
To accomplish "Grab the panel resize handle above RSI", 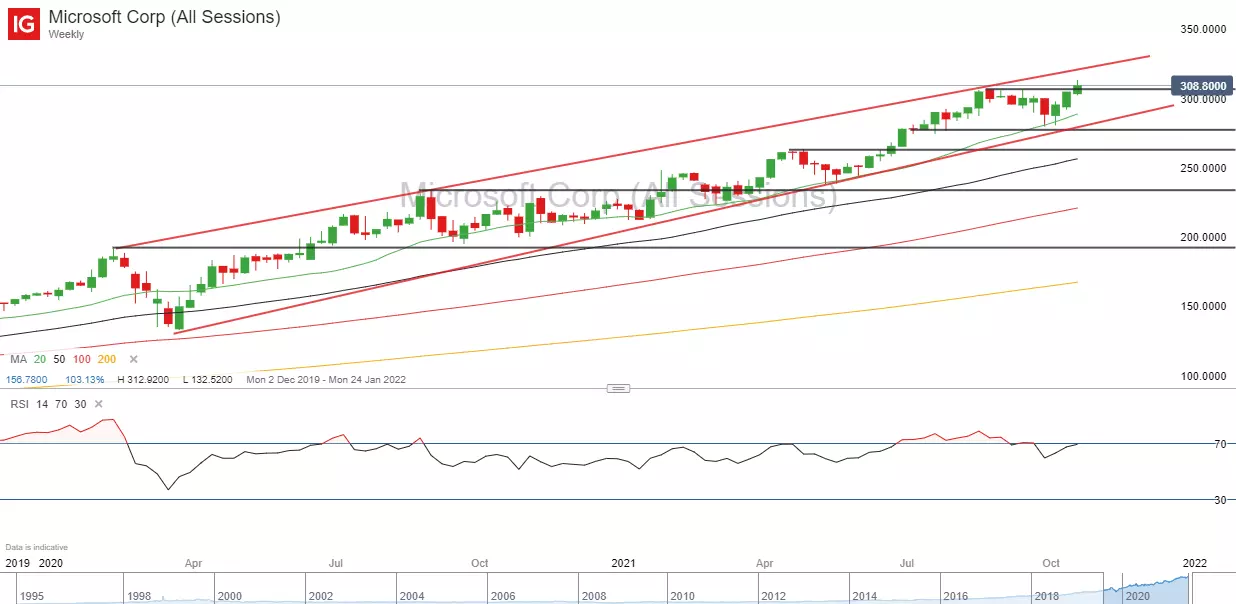I will coord(618,388).
